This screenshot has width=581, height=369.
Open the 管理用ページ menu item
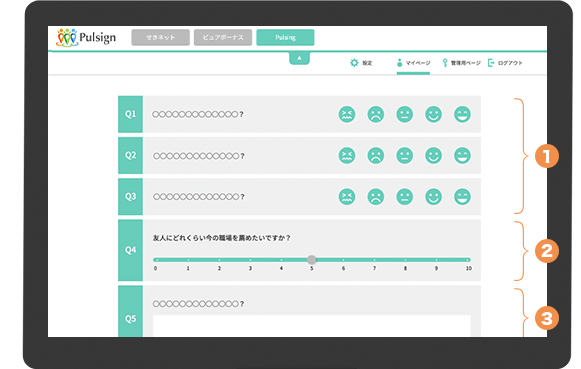(461, 63)
